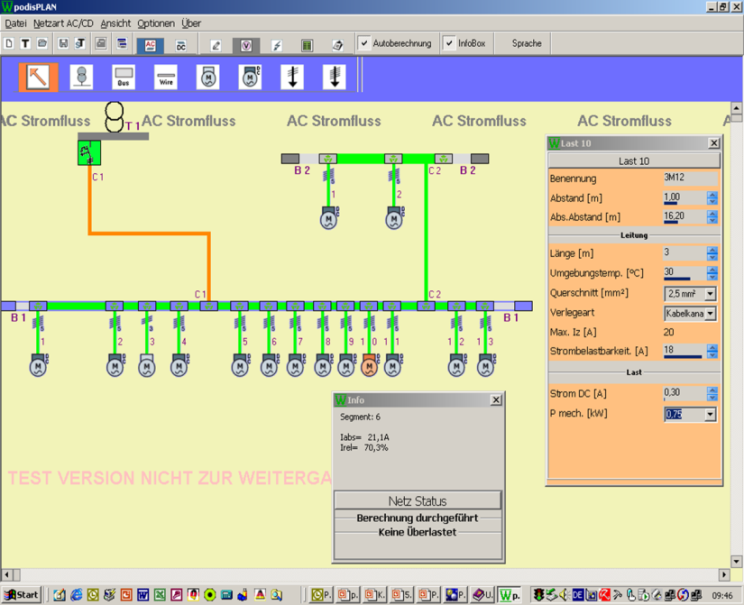Click the podisPLAN taskbar button
744x605 pixels.
click(510, 595)
